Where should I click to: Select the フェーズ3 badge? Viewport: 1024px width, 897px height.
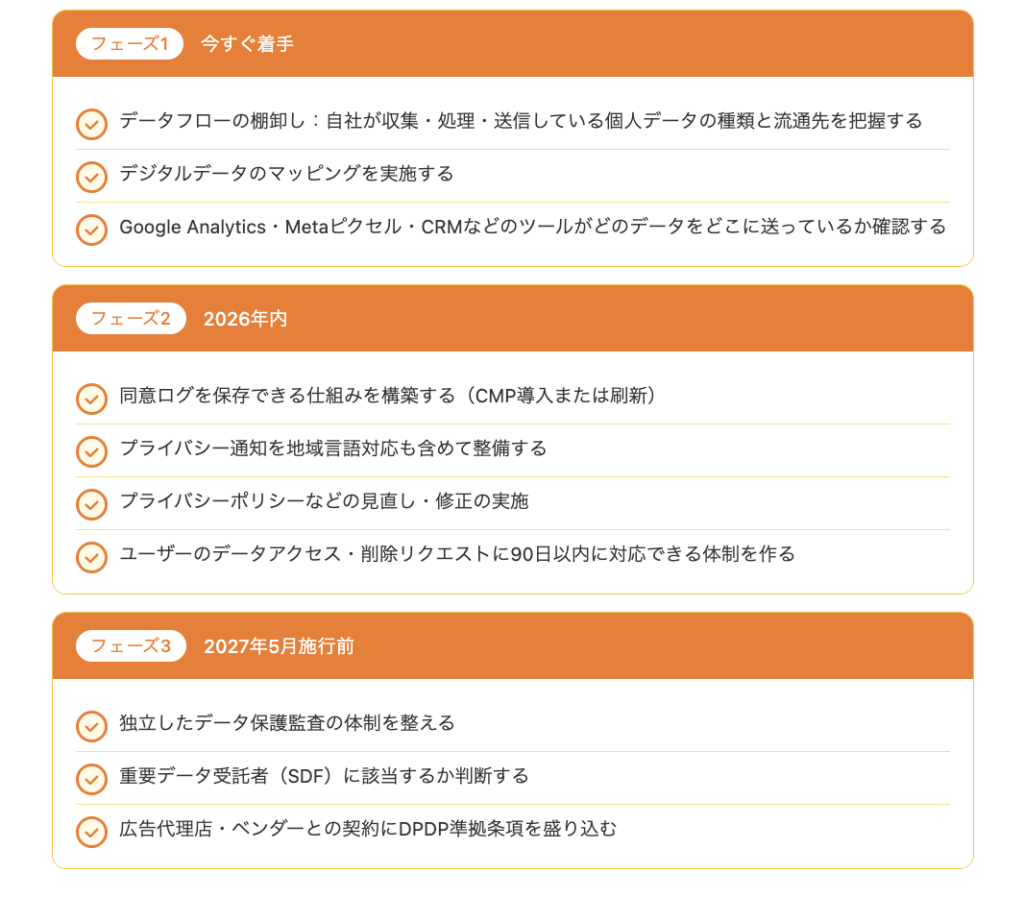point(130,647)
